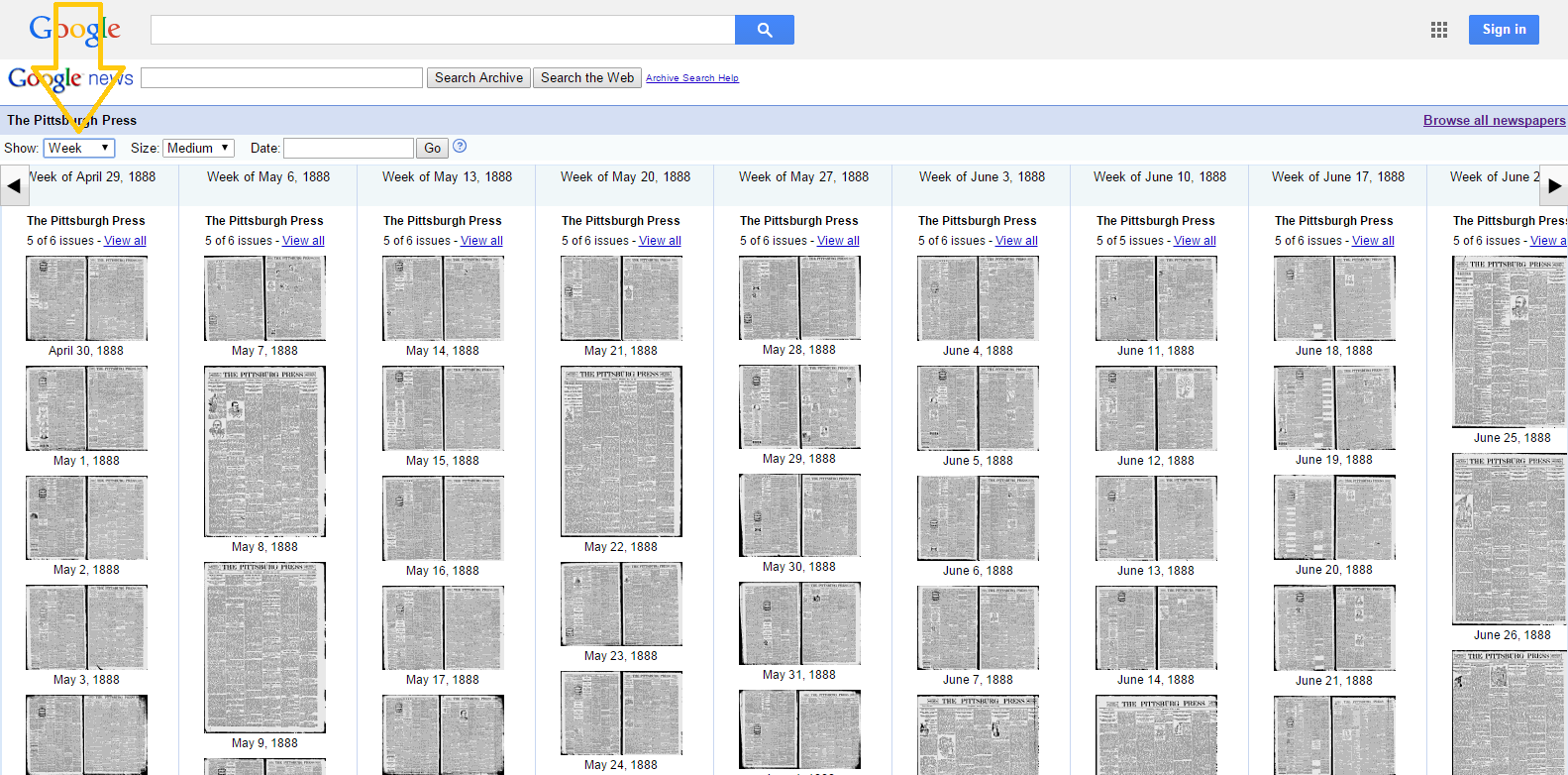The height and width of the screenshot is (775, 1568).
Task: Click View all for Week of June 10
Action: (1196, 241)
